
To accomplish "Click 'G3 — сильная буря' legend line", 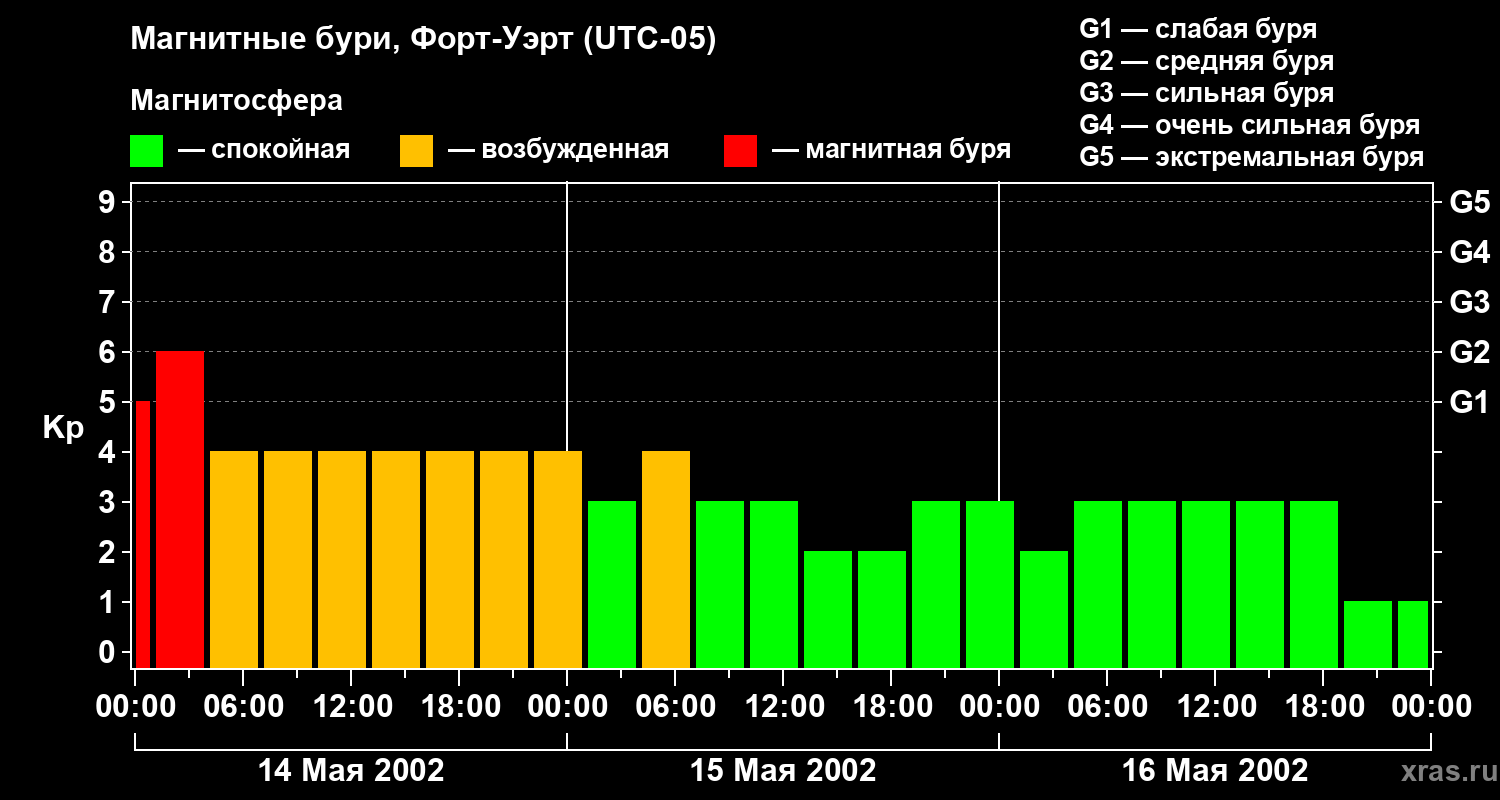I will [1207, 93].
